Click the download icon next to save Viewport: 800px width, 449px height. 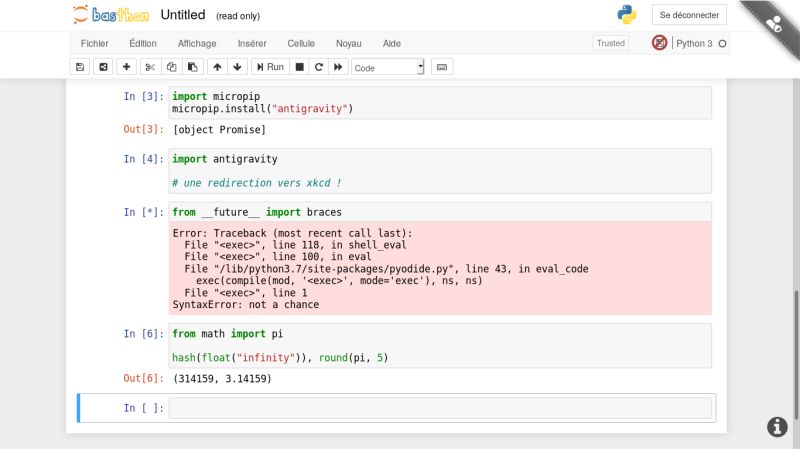click(x=103, y=67)
